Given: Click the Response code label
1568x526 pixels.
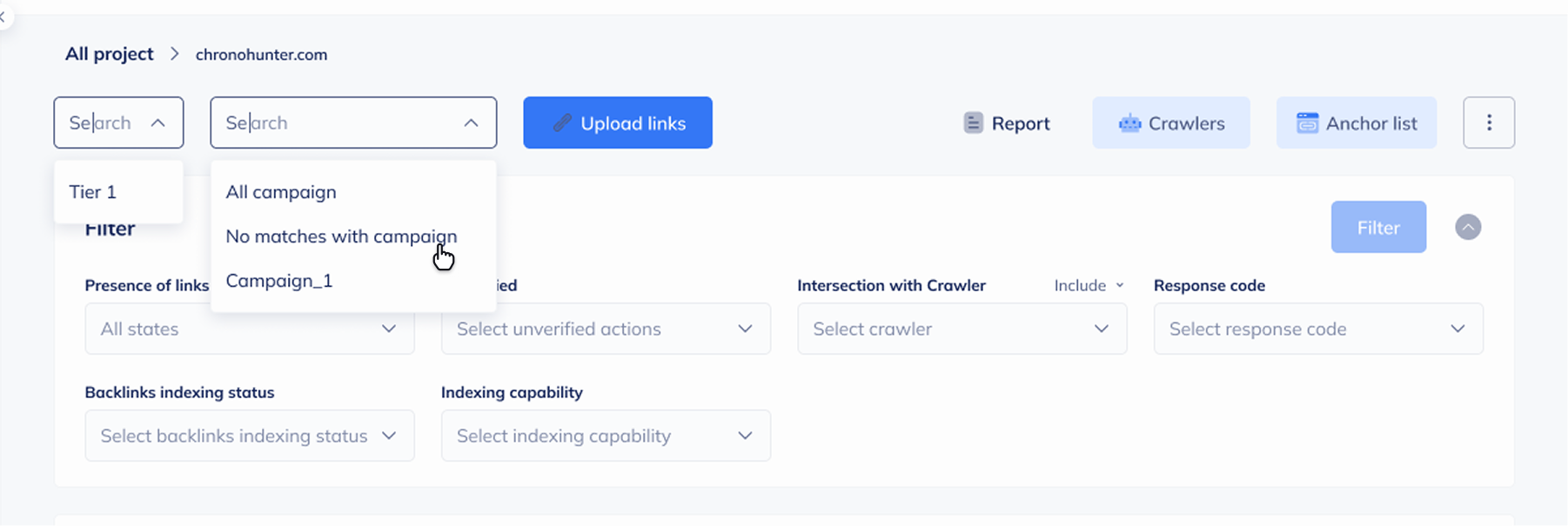Looking at the screenshot, I should pyautogui.click(x=1210, y=285).
